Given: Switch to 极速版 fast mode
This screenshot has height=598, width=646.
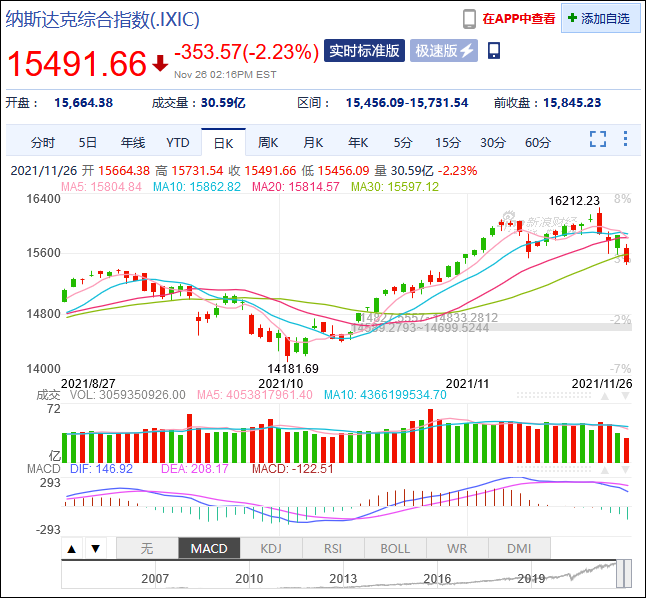Looking at the screenshot, I should [x=444, y=51].
